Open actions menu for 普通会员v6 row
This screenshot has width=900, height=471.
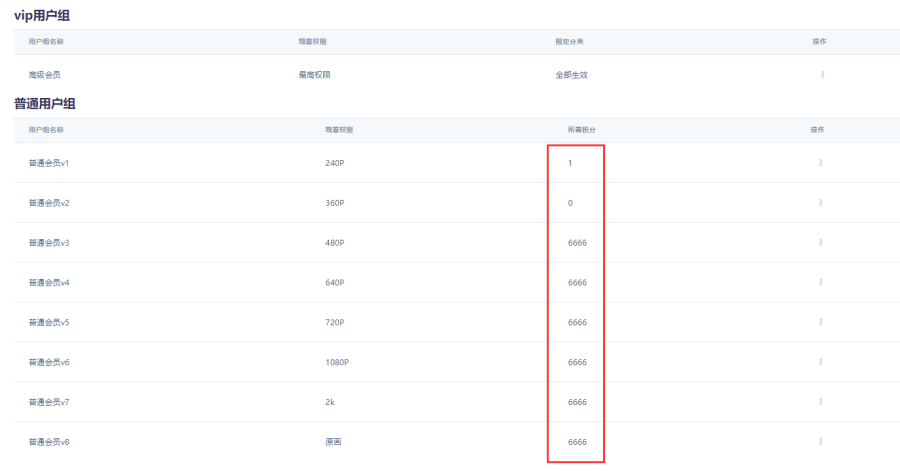pos(820,362)
